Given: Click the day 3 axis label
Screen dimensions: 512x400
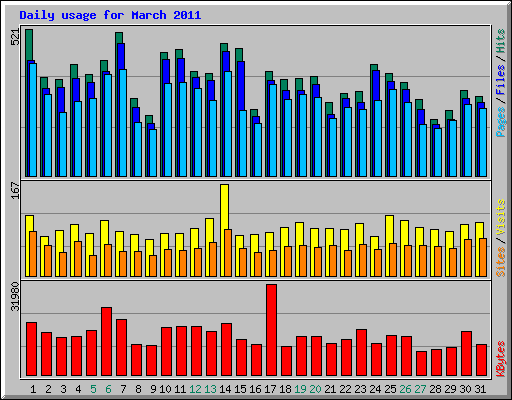Looking at the screenshot, I should click(63, 389).
